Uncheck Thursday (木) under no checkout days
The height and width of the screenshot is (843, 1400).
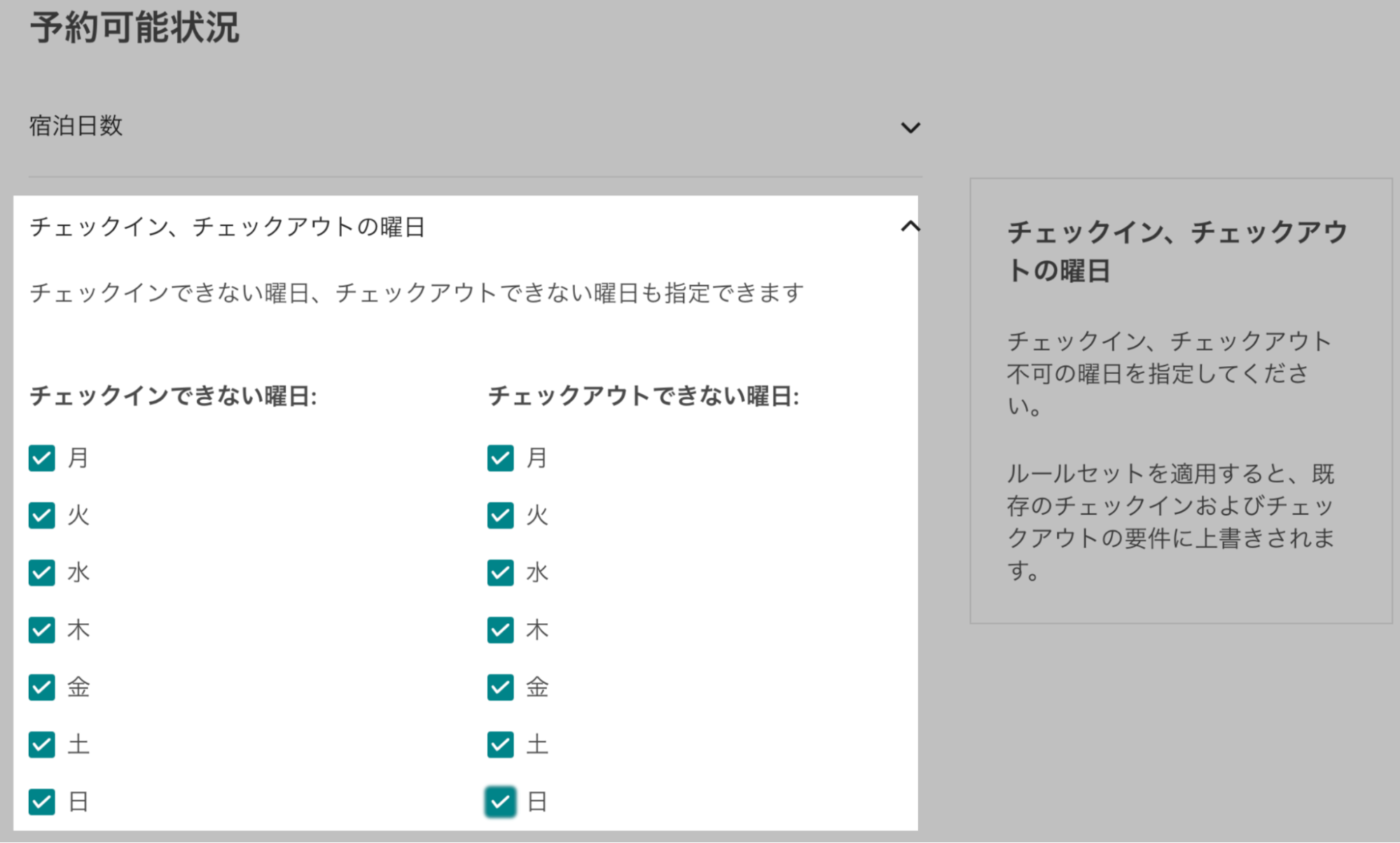(500, 630)
